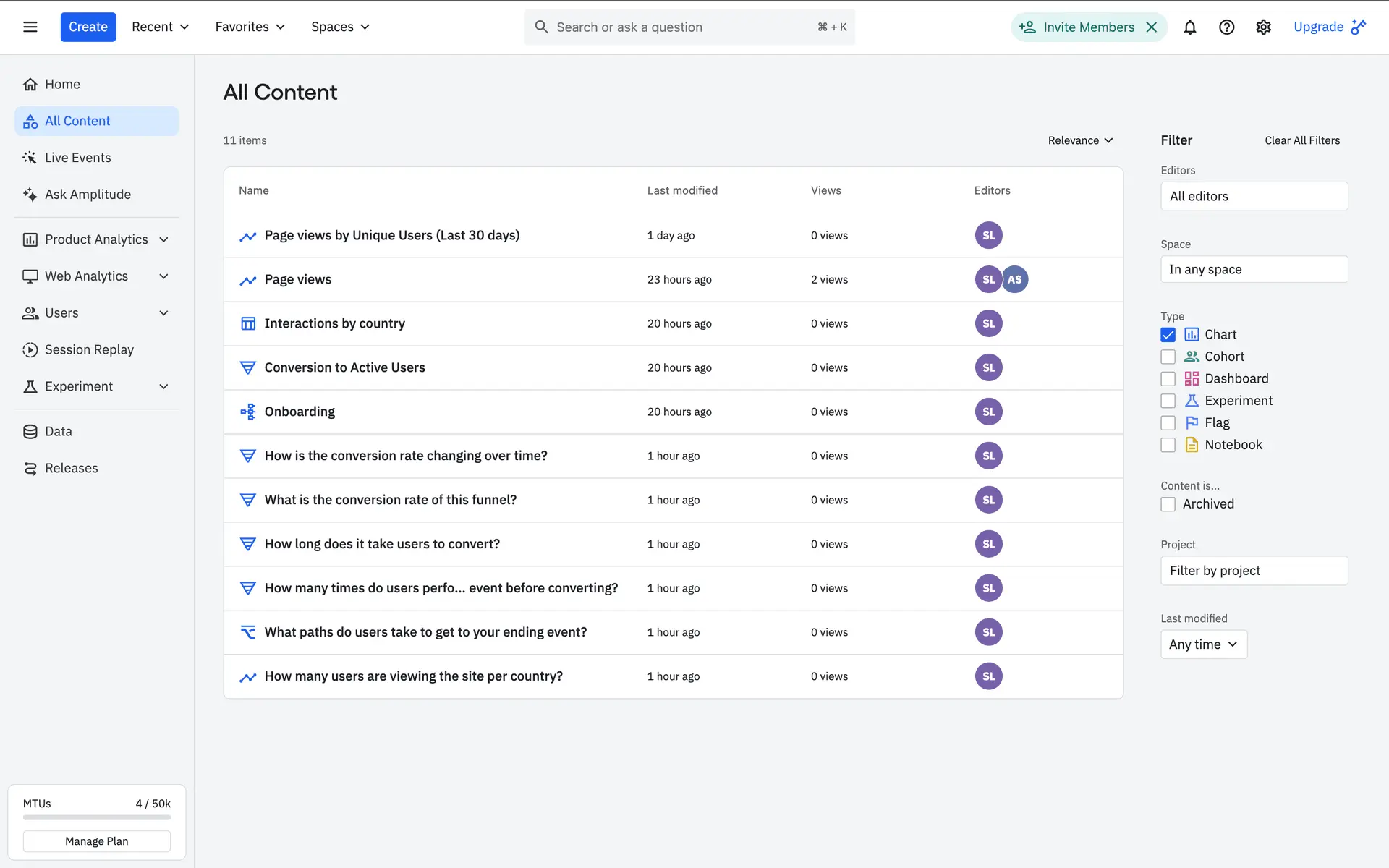Click the MTUs usage progress bar
The height and width of the screenshot is (868, 1389).
(96, 817)
